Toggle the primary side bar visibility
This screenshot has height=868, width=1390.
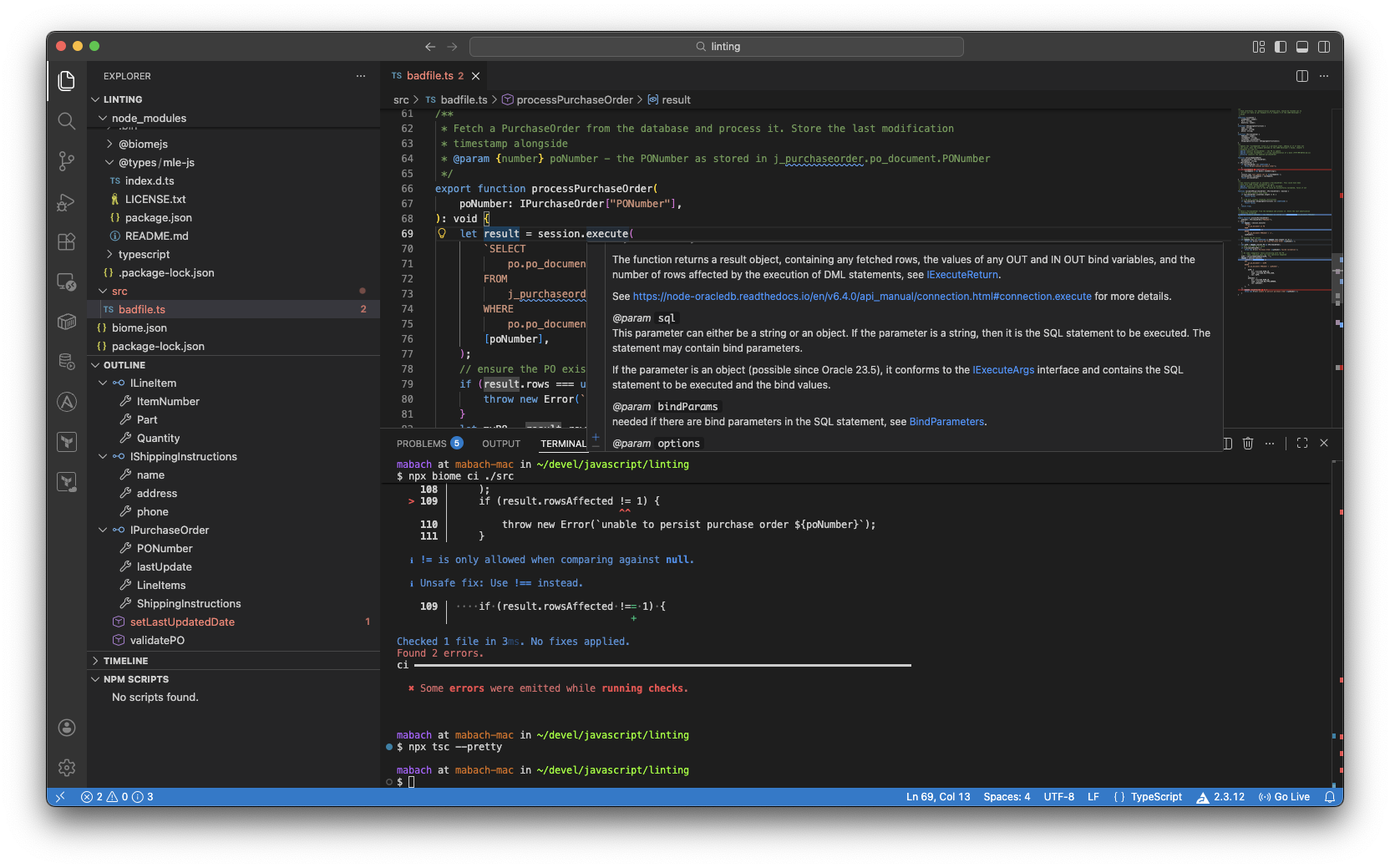point(1281,47)
